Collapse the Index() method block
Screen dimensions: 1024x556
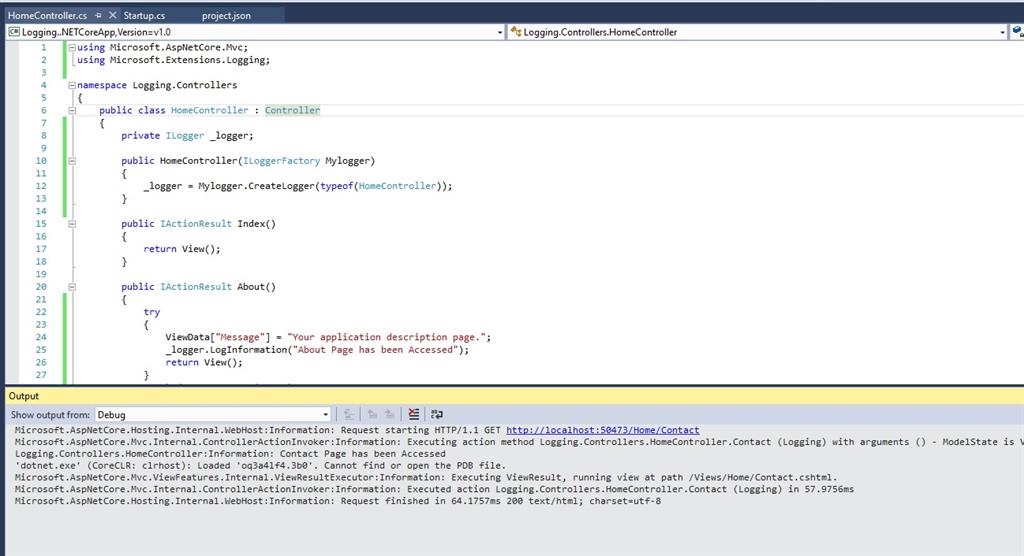pyautogui.click(x=72, y=223)
